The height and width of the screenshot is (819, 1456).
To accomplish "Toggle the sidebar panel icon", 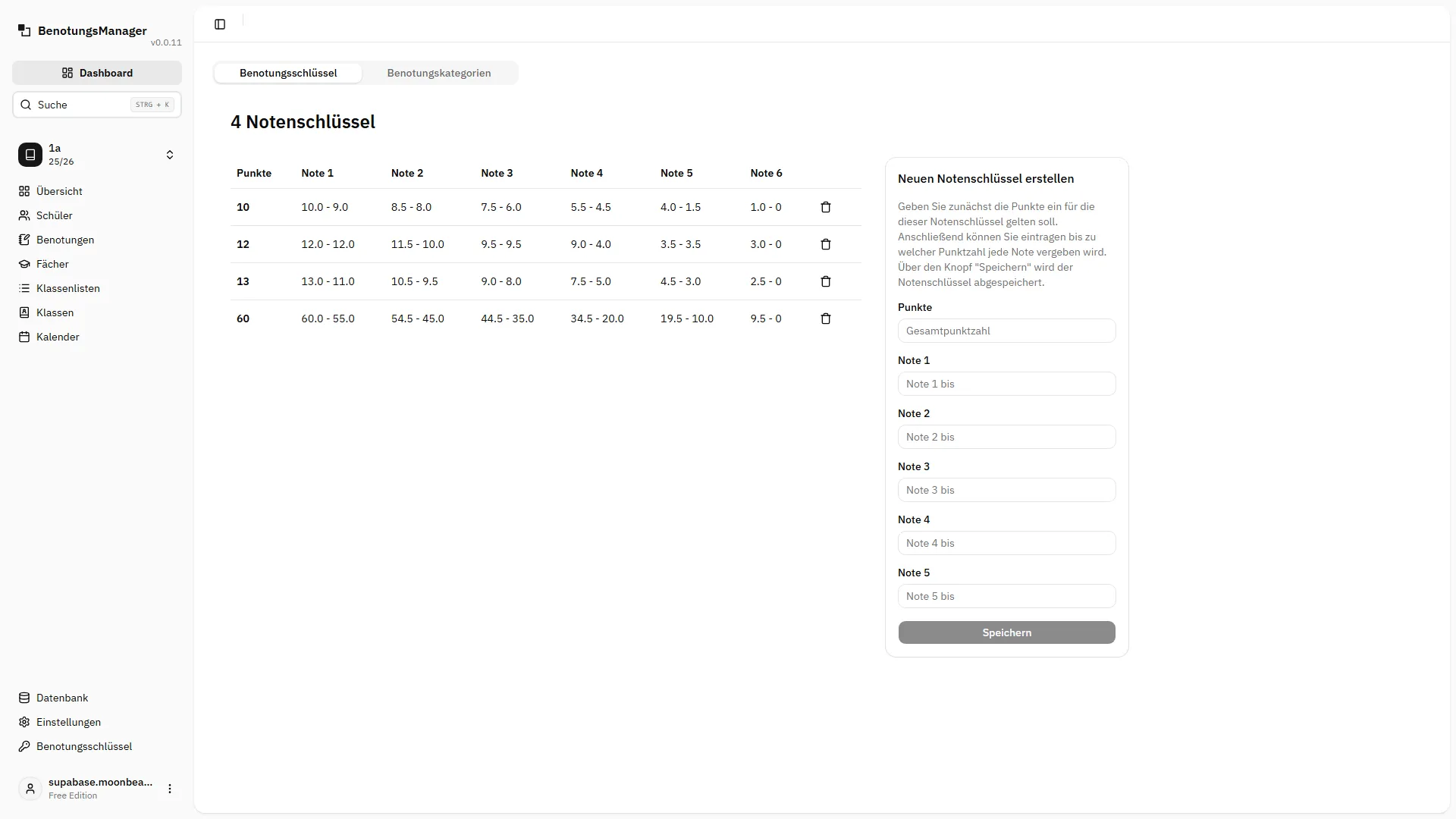I will pyautogui.click(x=220, y=24).
